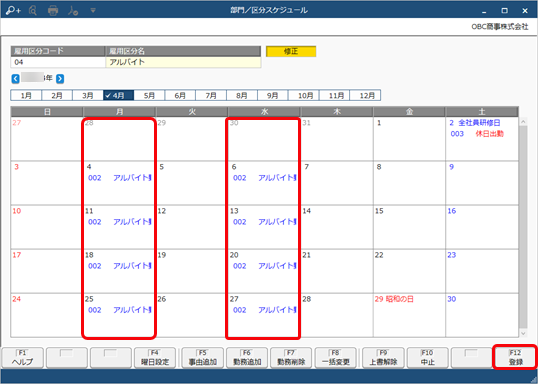Viewport: 538px width, 384px height.
Task: Select the Saturday day 30 cell
Action: pos(482,315)
